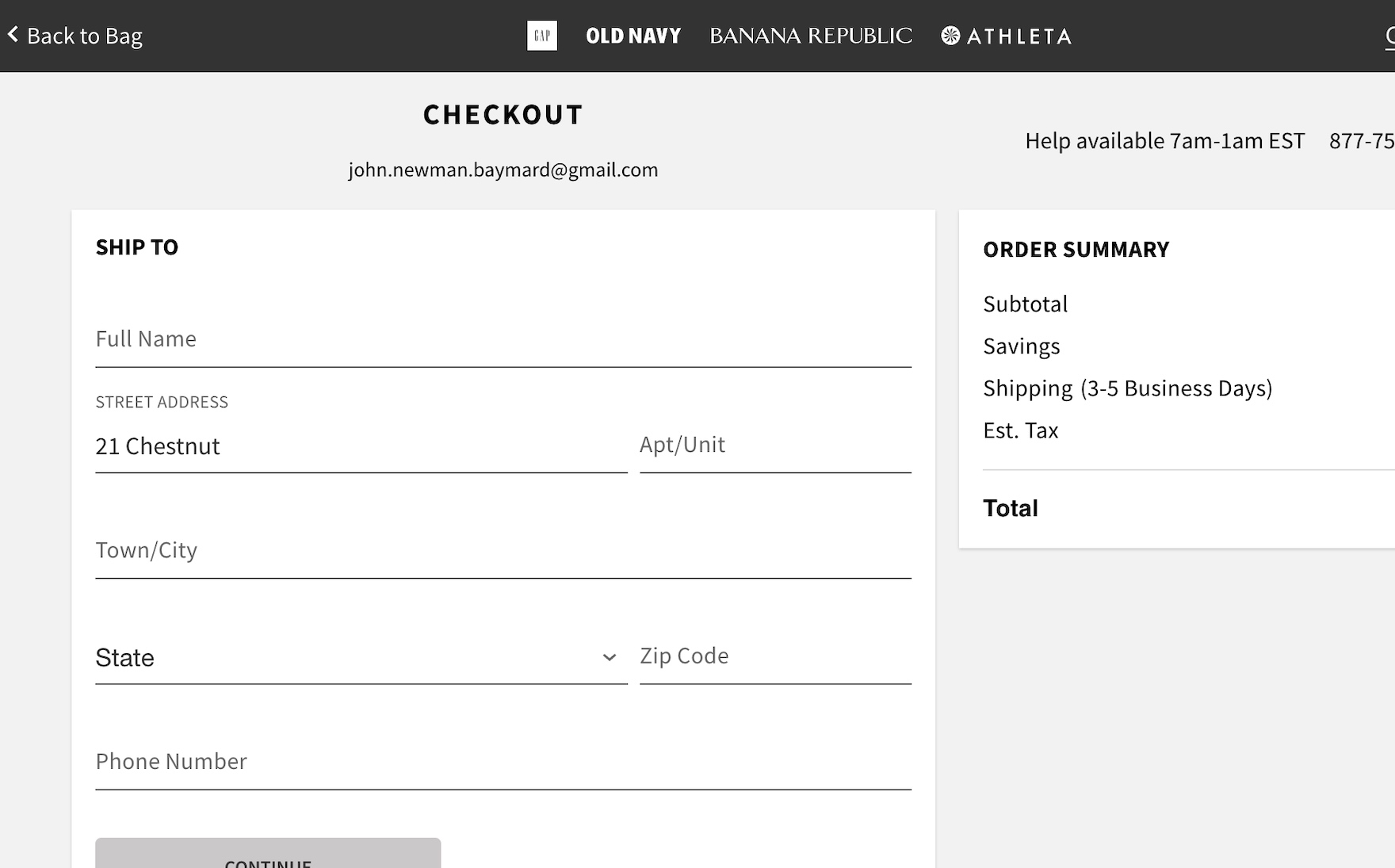
Task: Click the john.newman.baymard@gmail.com email text
Action: [503, 170]
